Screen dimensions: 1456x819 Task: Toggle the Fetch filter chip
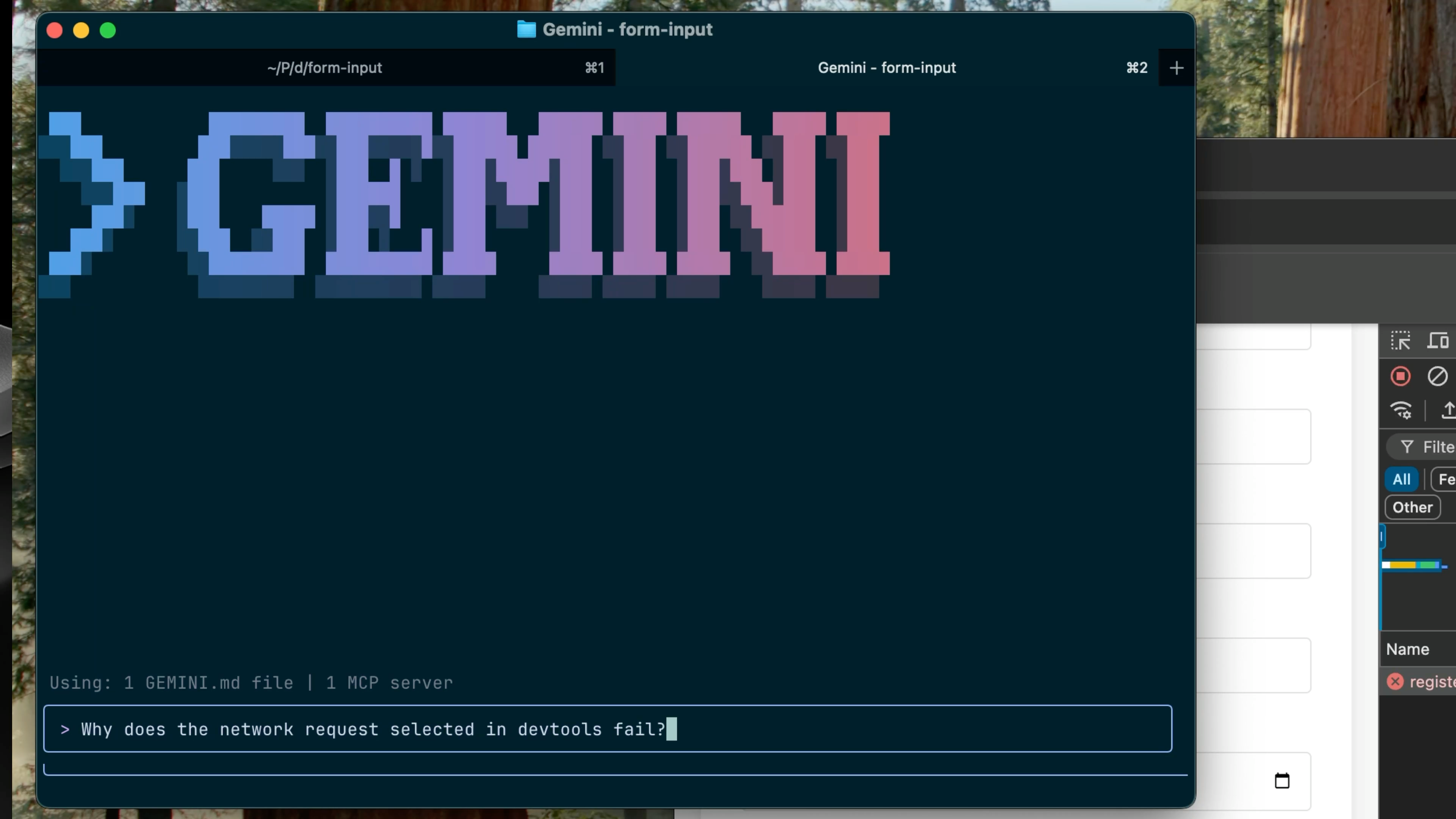pyautogui.click(x=1445, y=479)
